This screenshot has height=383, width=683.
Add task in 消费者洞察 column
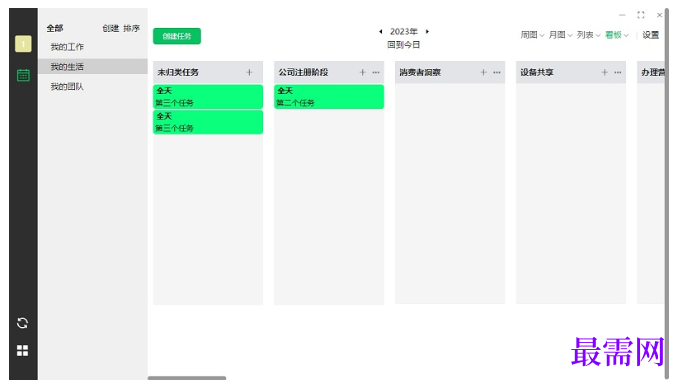[484, 72]
